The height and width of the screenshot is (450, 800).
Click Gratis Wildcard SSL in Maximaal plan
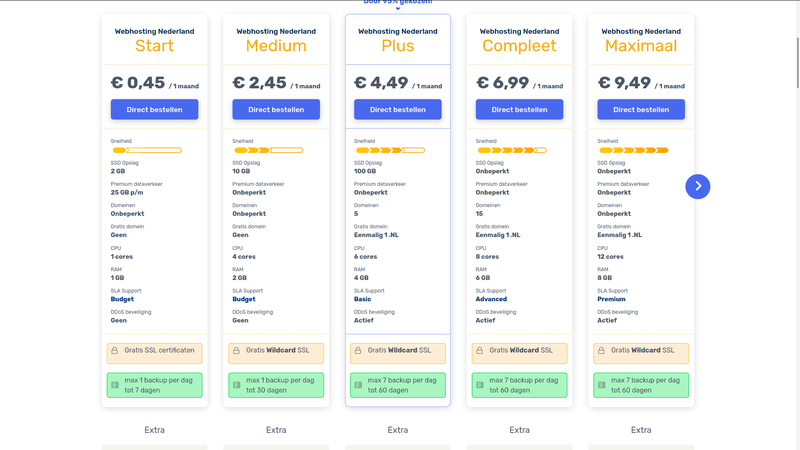click(x=646, y=351)
